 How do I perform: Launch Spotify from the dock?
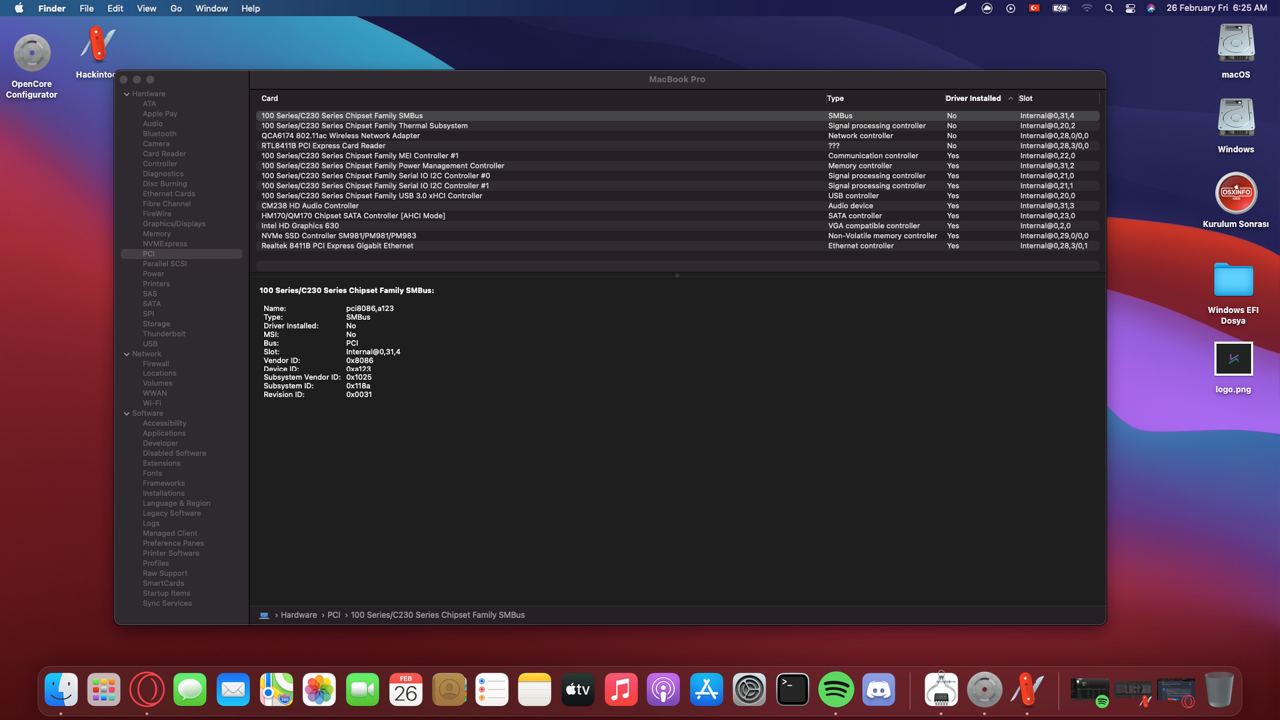[x=835, y=689]
